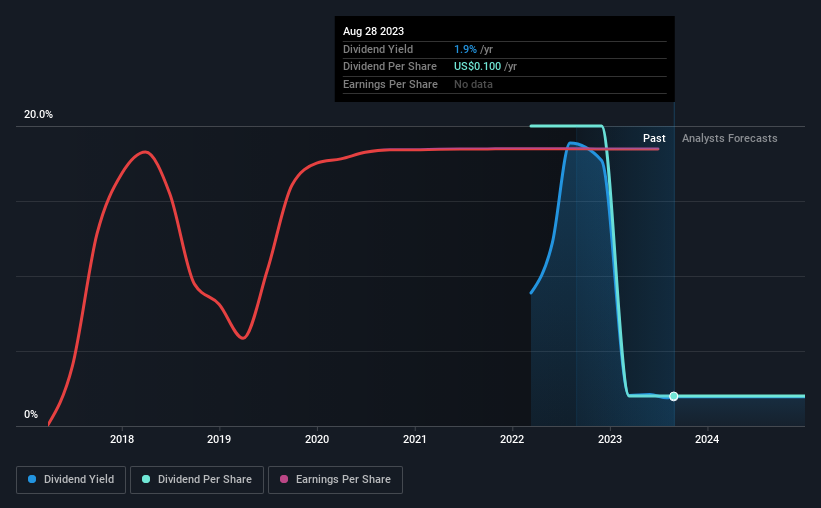
Task: Select the 2021 x-axis label
Action: click(415, 439)
